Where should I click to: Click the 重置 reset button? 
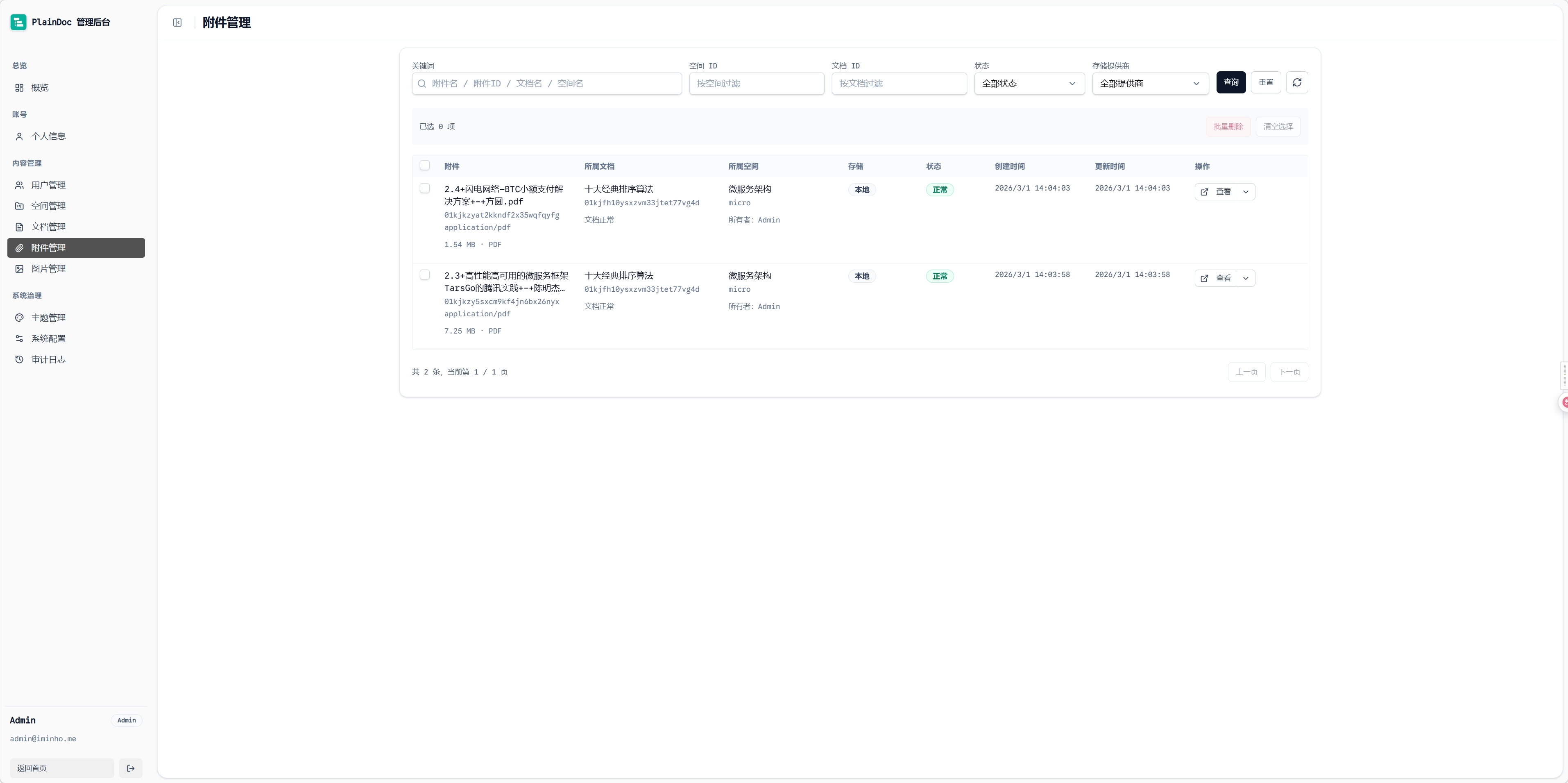pos(1266,82)
